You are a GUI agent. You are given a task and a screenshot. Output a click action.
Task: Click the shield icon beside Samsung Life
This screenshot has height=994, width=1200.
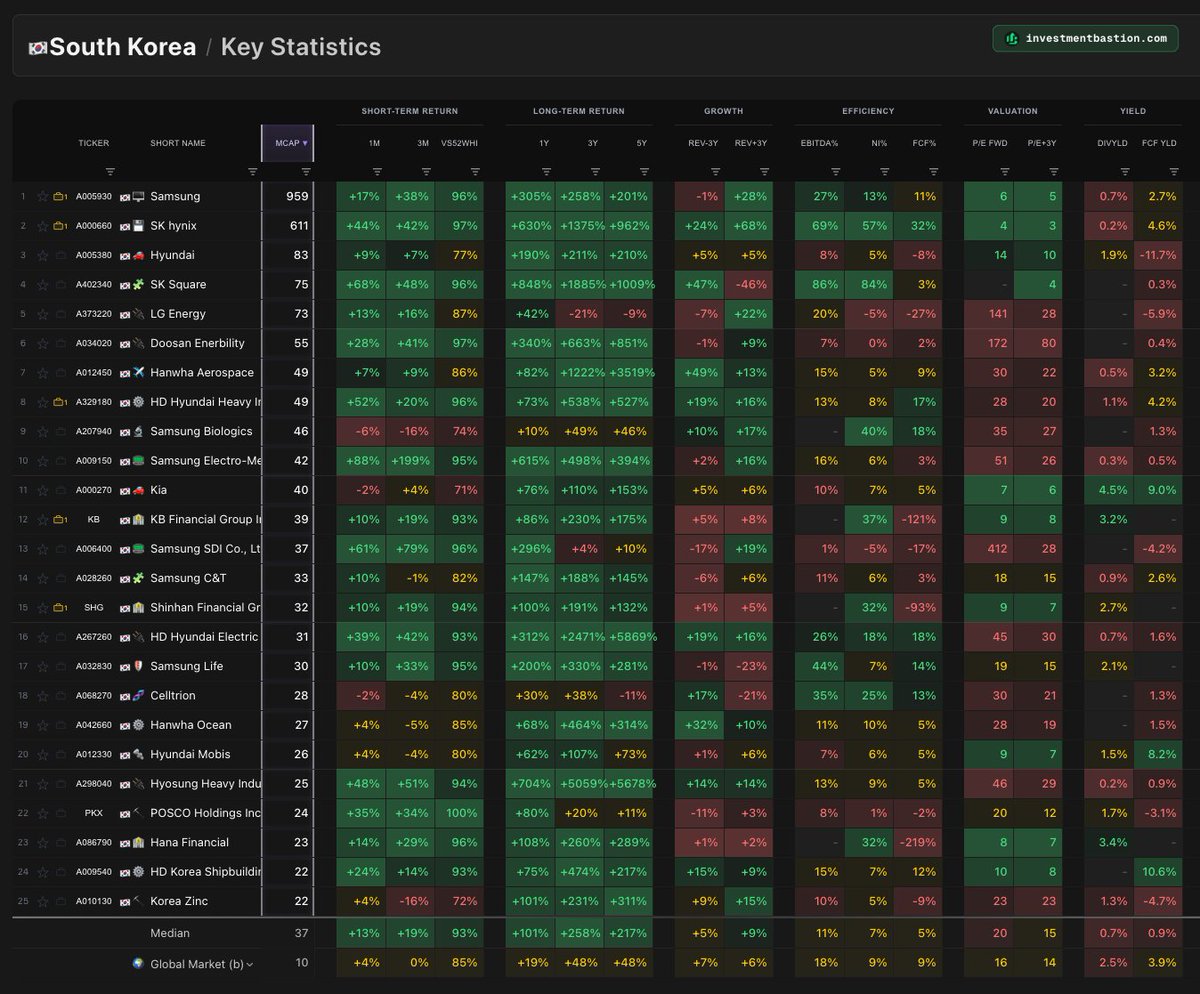coord(139,666)
